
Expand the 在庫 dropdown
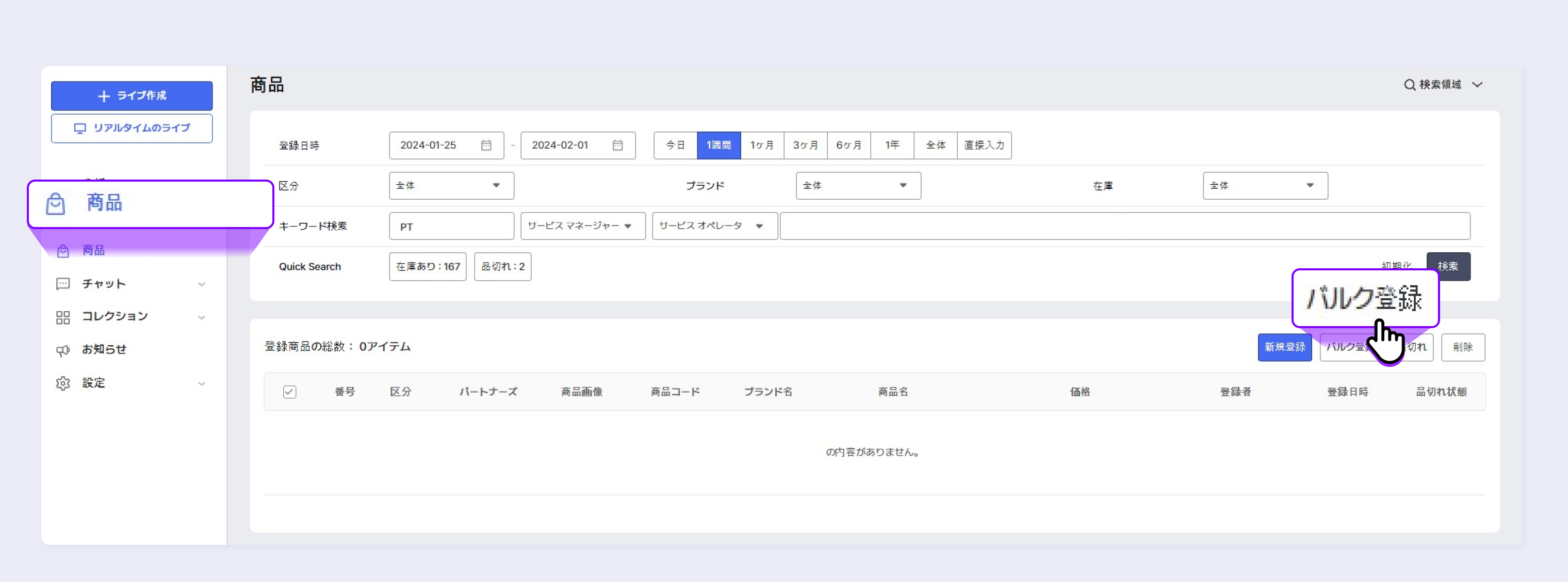tap(1264, 186)
